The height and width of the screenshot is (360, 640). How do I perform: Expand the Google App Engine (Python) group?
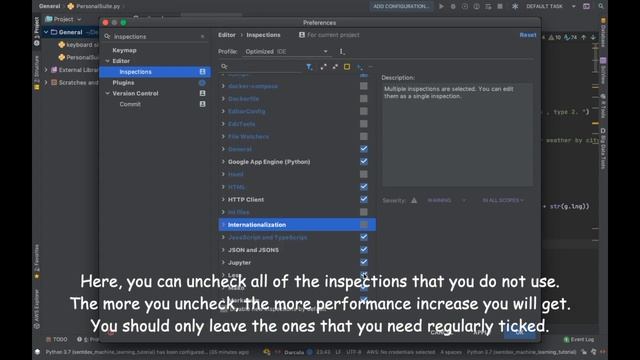click(x=223, y=162)
